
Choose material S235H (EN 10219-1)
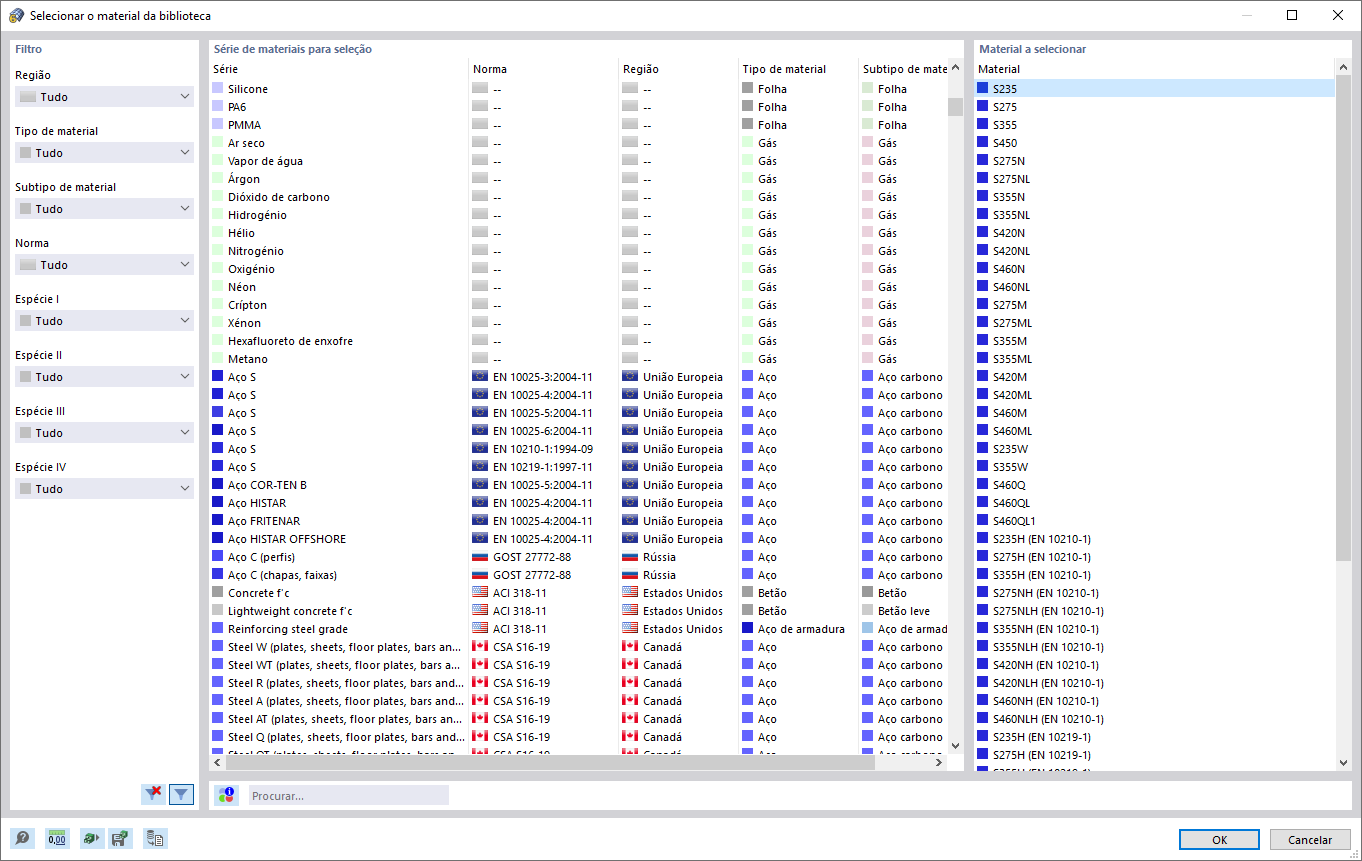[x=1155, y=737]
